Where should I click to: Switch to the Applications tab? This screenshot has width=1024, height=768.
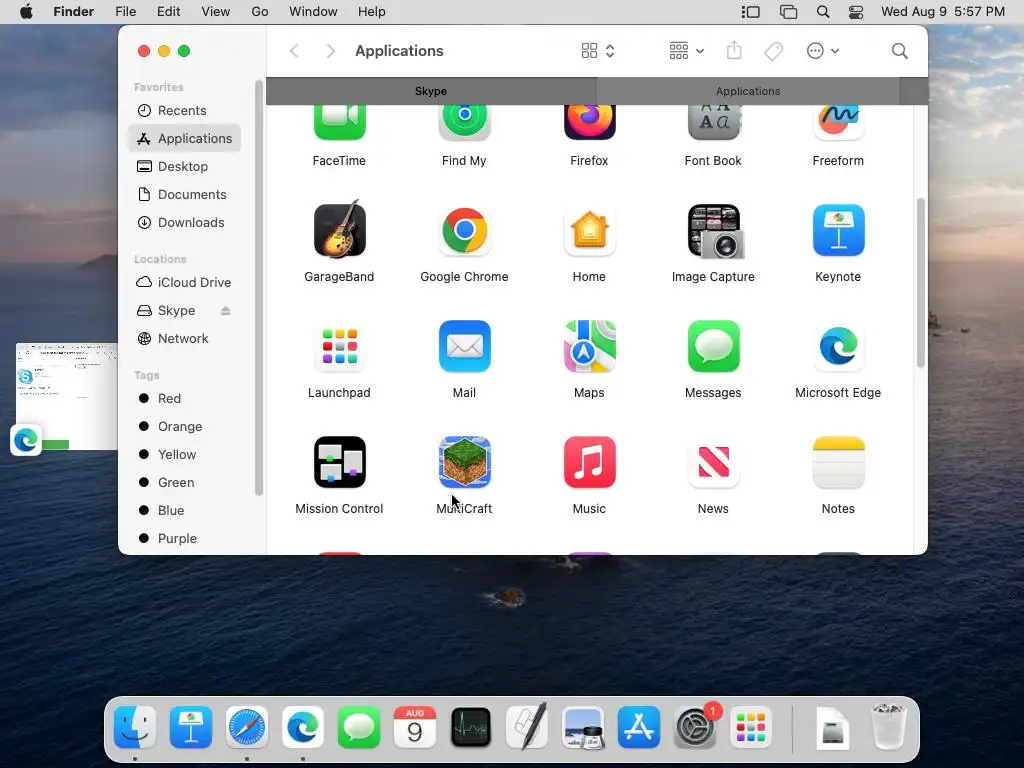tap(748, 91)
